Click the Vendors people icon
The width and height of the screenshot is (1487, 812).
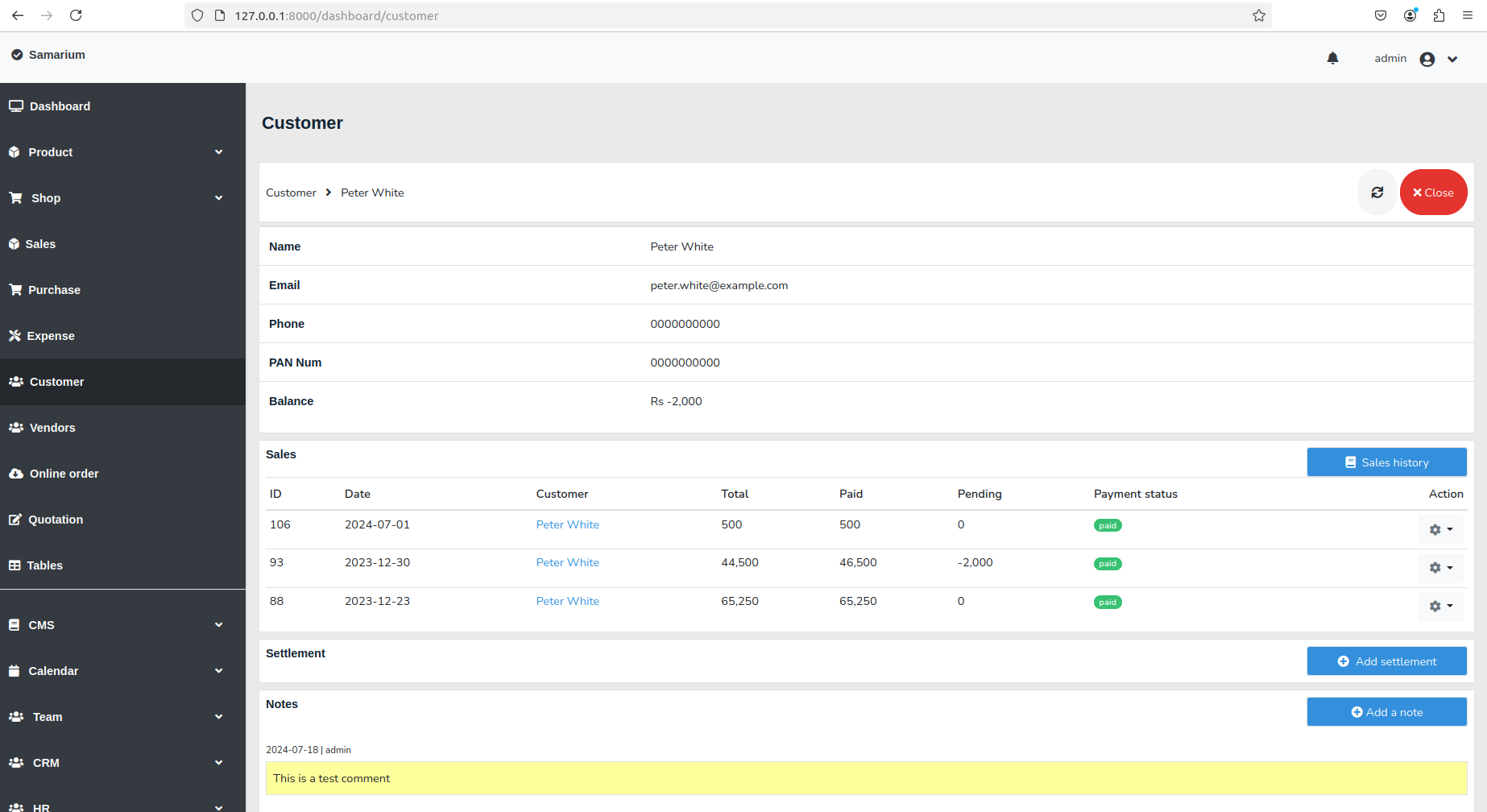(x=16, y=428)
